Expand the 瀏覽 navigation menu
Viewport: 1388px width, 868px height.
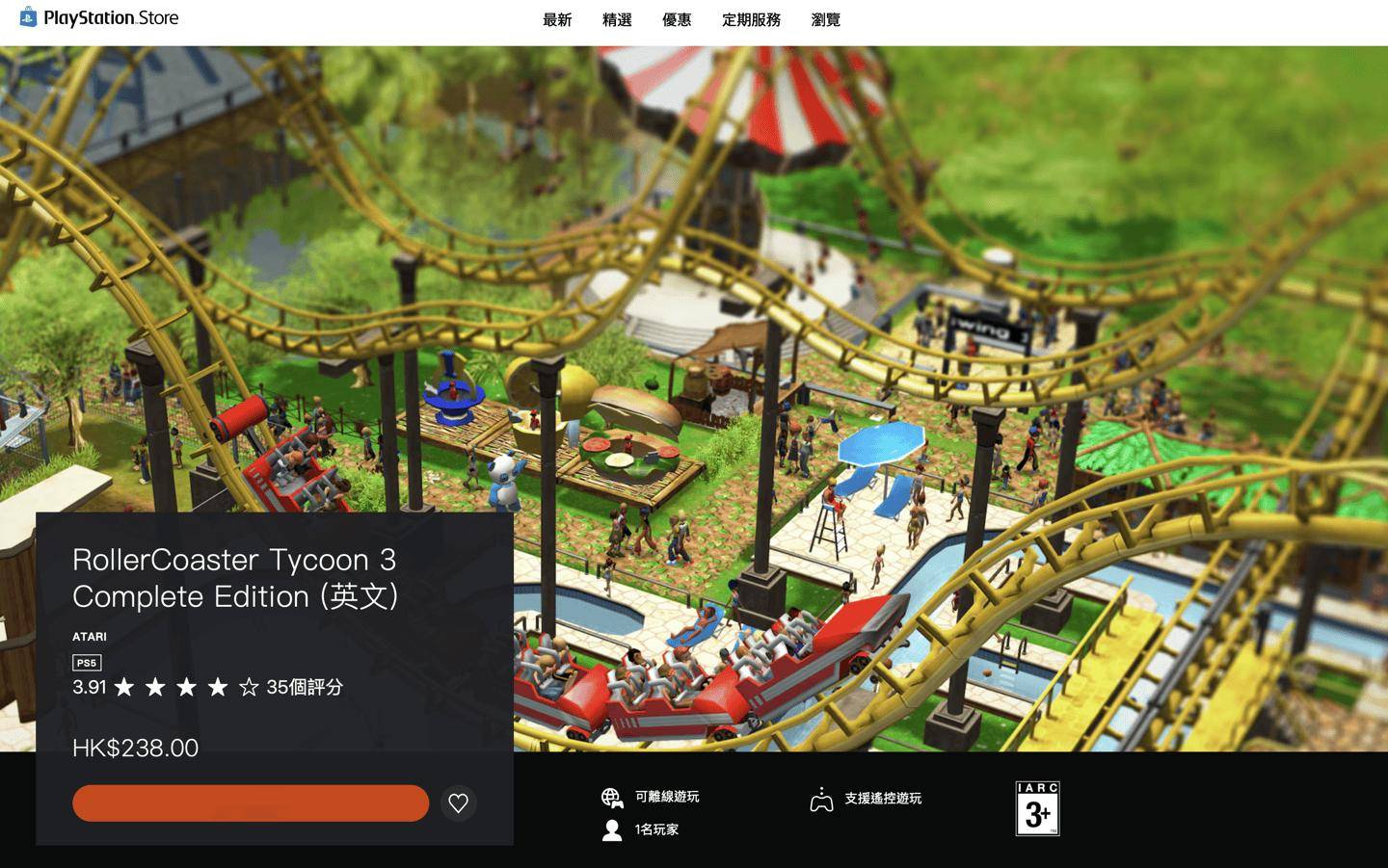[x=826, y=19]
